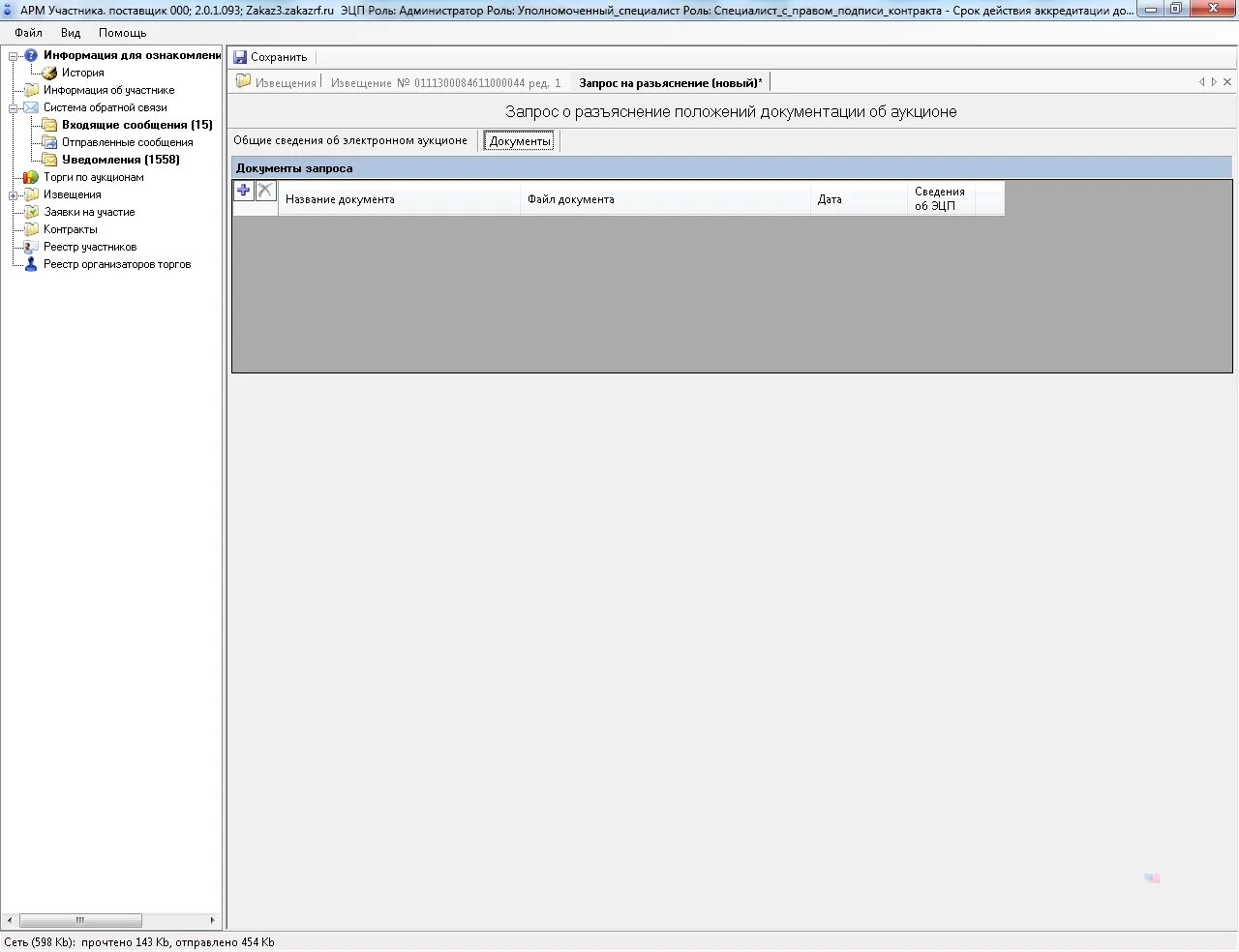Viewport: 1239px width, 952px height.
Task: Click the blue person icon Реестр организаторов торгов
Action: pyautogui.click(x=31, y=264)
